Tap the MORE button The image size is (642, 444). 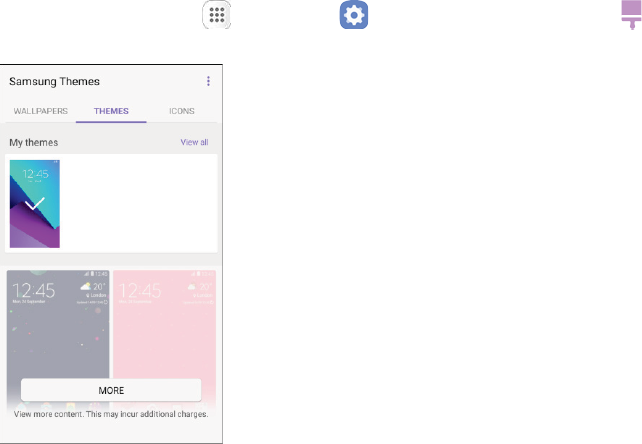111,390
